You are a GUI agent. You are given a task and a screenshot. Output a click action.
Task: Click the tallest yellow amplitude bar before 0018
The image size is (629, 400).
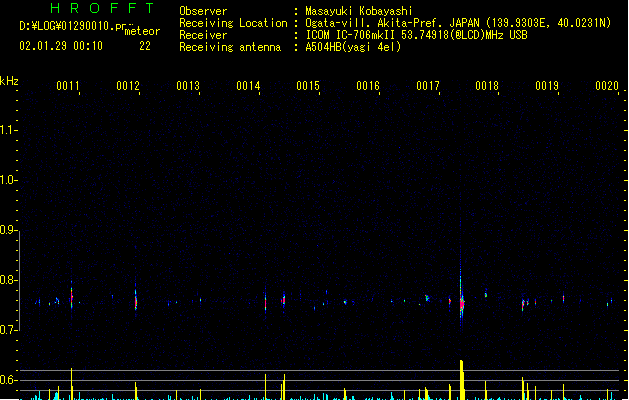(x=462, y=380)
